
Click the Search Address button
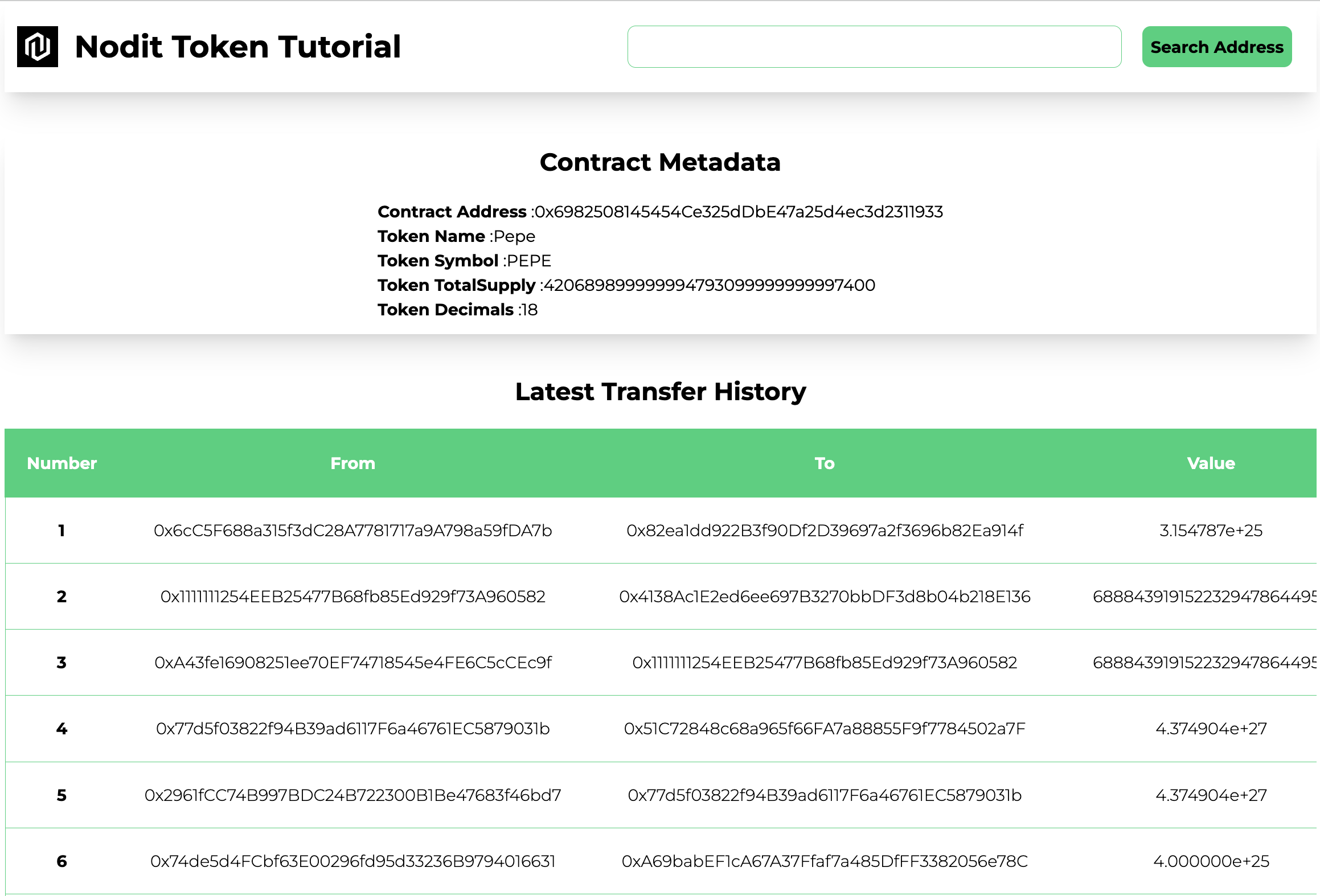(x=1216, y=47)
